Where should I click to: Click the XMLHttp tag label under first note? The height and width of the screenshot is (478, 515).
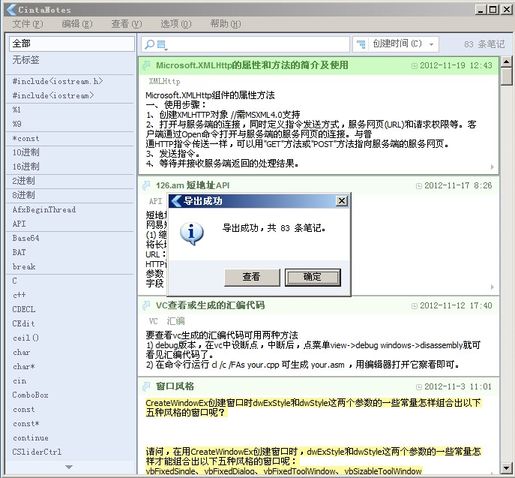point(164,81)
